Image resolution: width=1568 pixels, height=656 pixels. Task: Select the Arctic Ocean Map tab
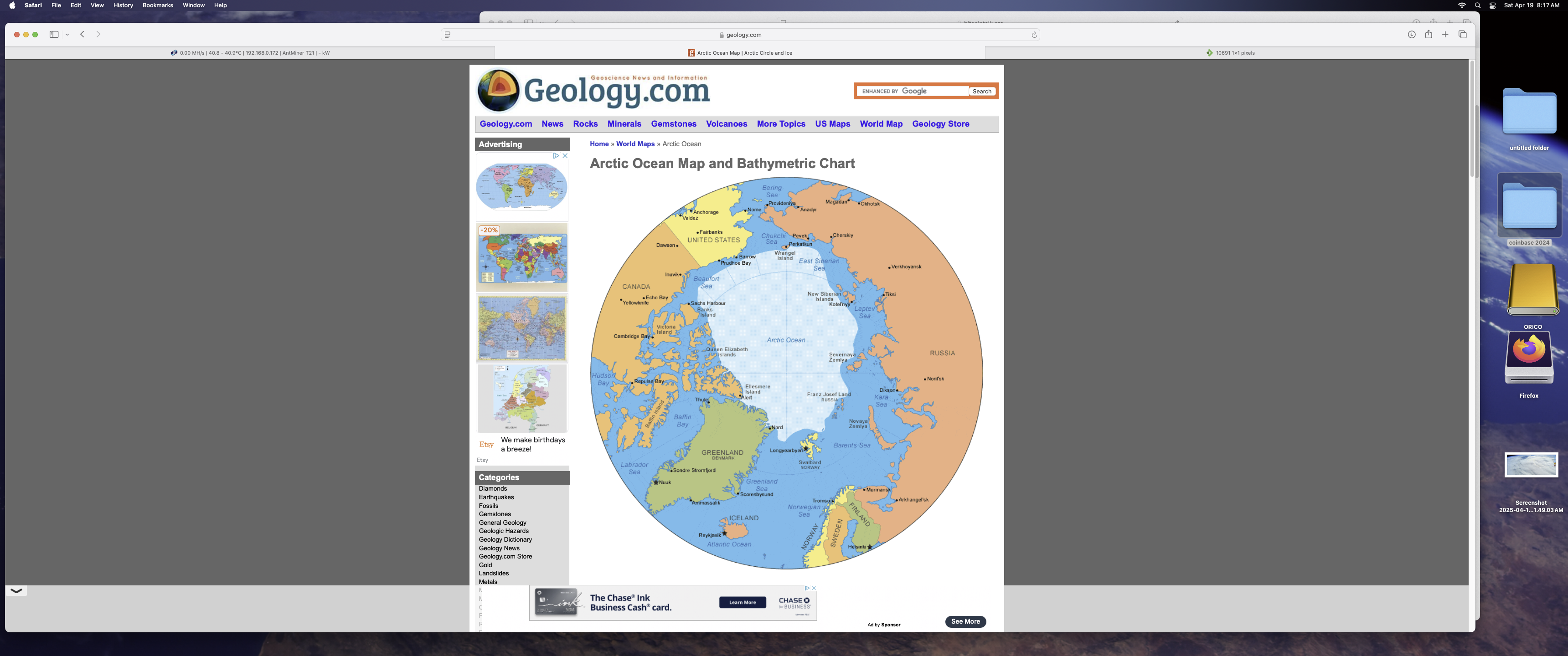pos(740,53)
